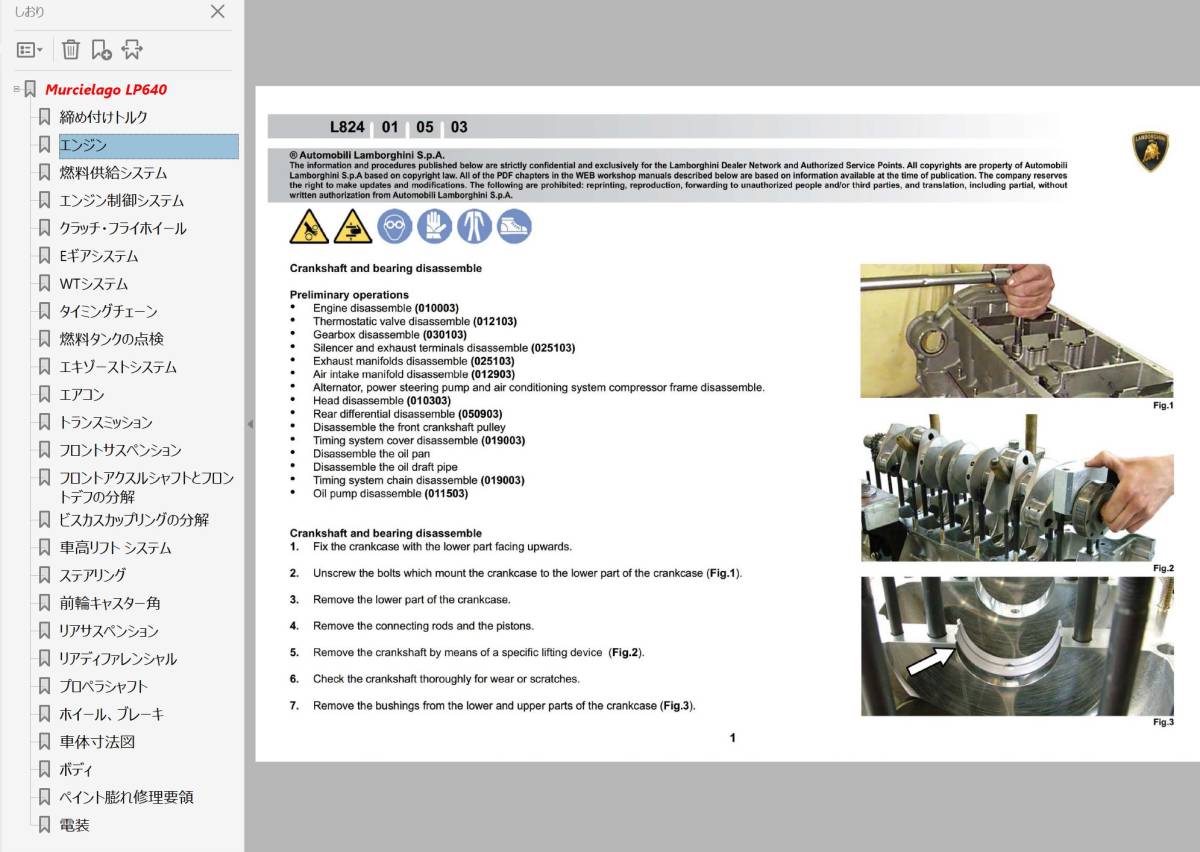Open the エンジン制御システム bookmark
This screenshot has width=1200, height=852.
click(x=122, y=200)
